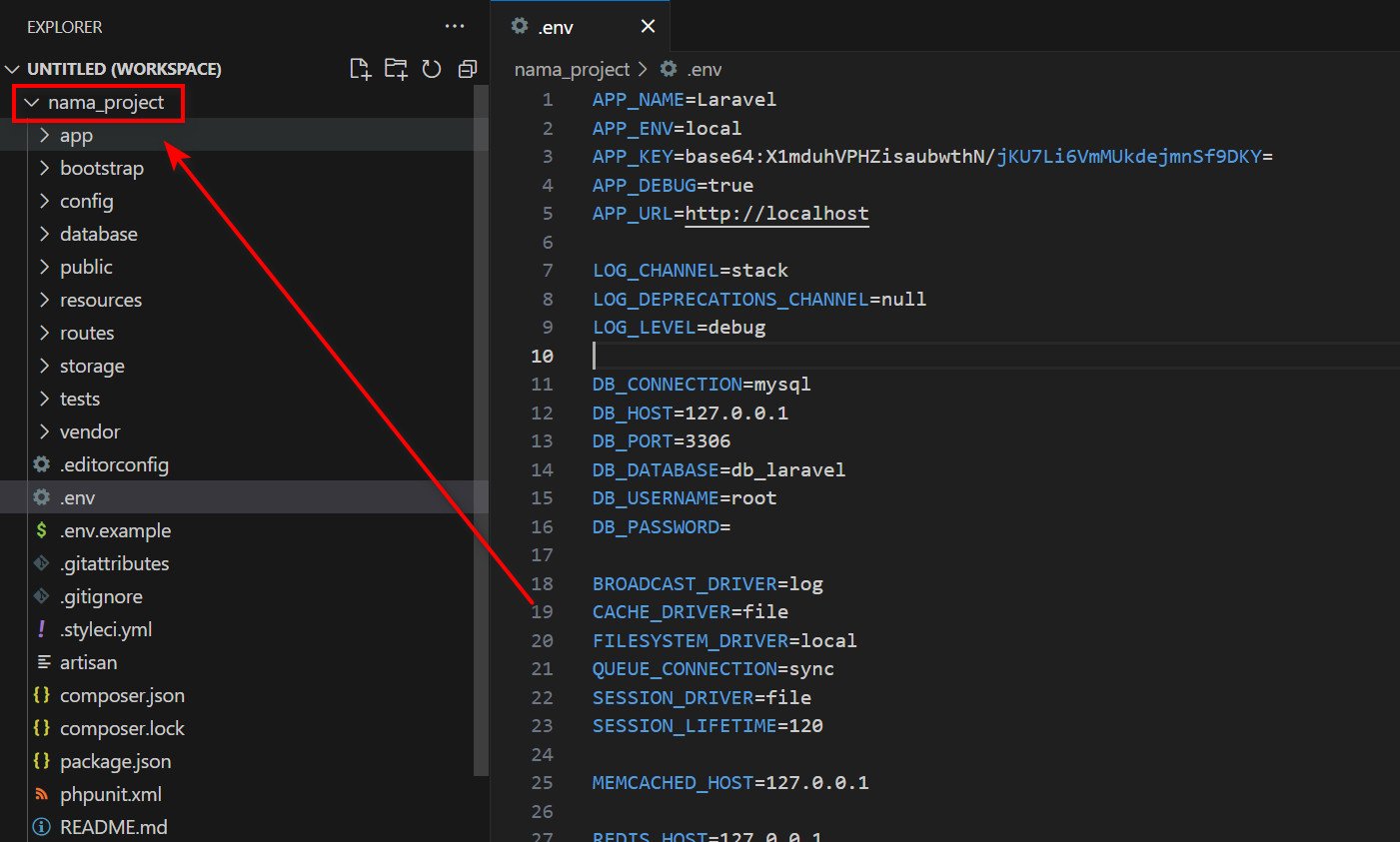Click gear icon on the .env tab
1400x842 pixels.
coord(520,26)
